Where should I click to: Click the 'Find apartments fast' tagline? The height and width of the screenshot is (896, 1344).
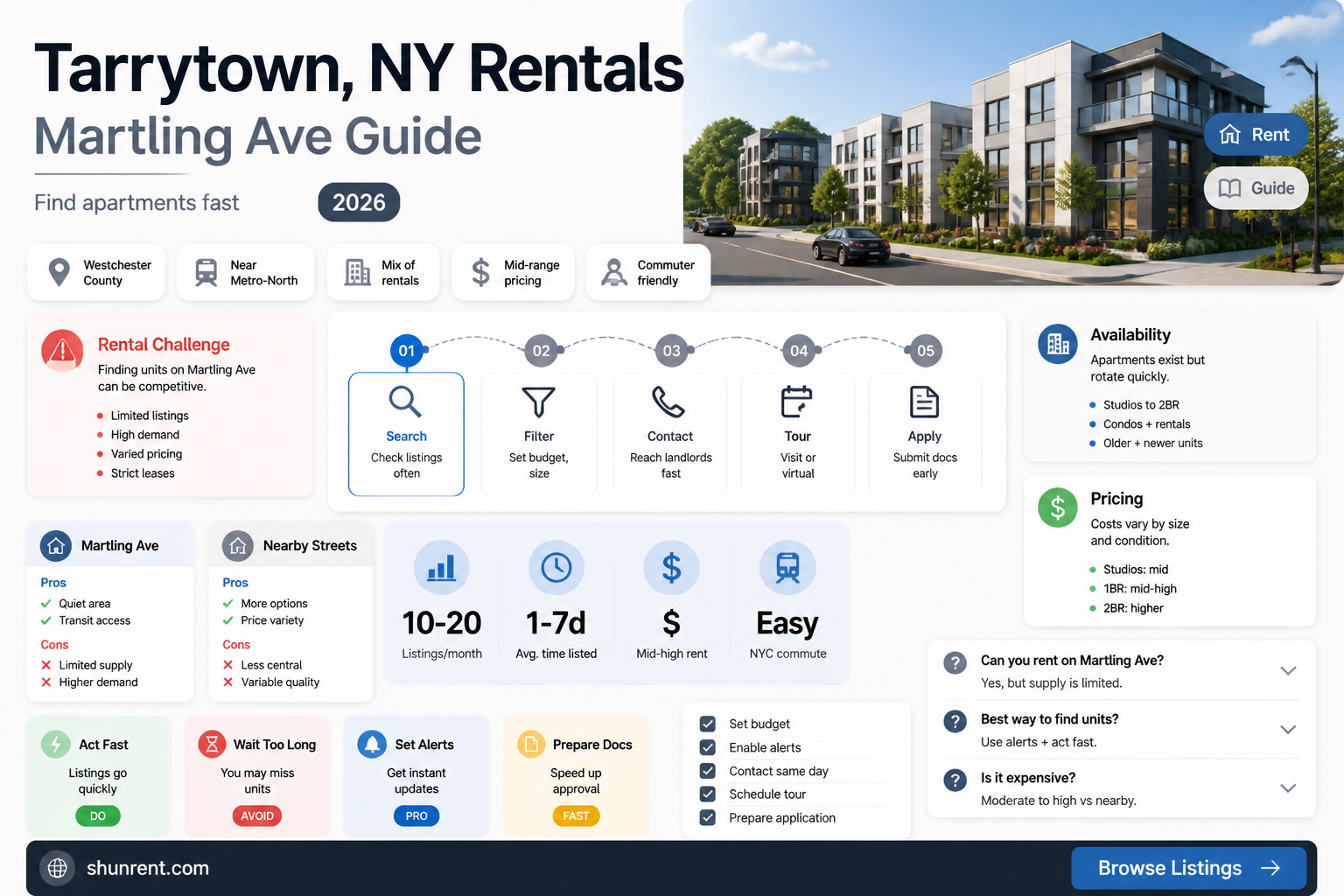[x=136, y=203]
